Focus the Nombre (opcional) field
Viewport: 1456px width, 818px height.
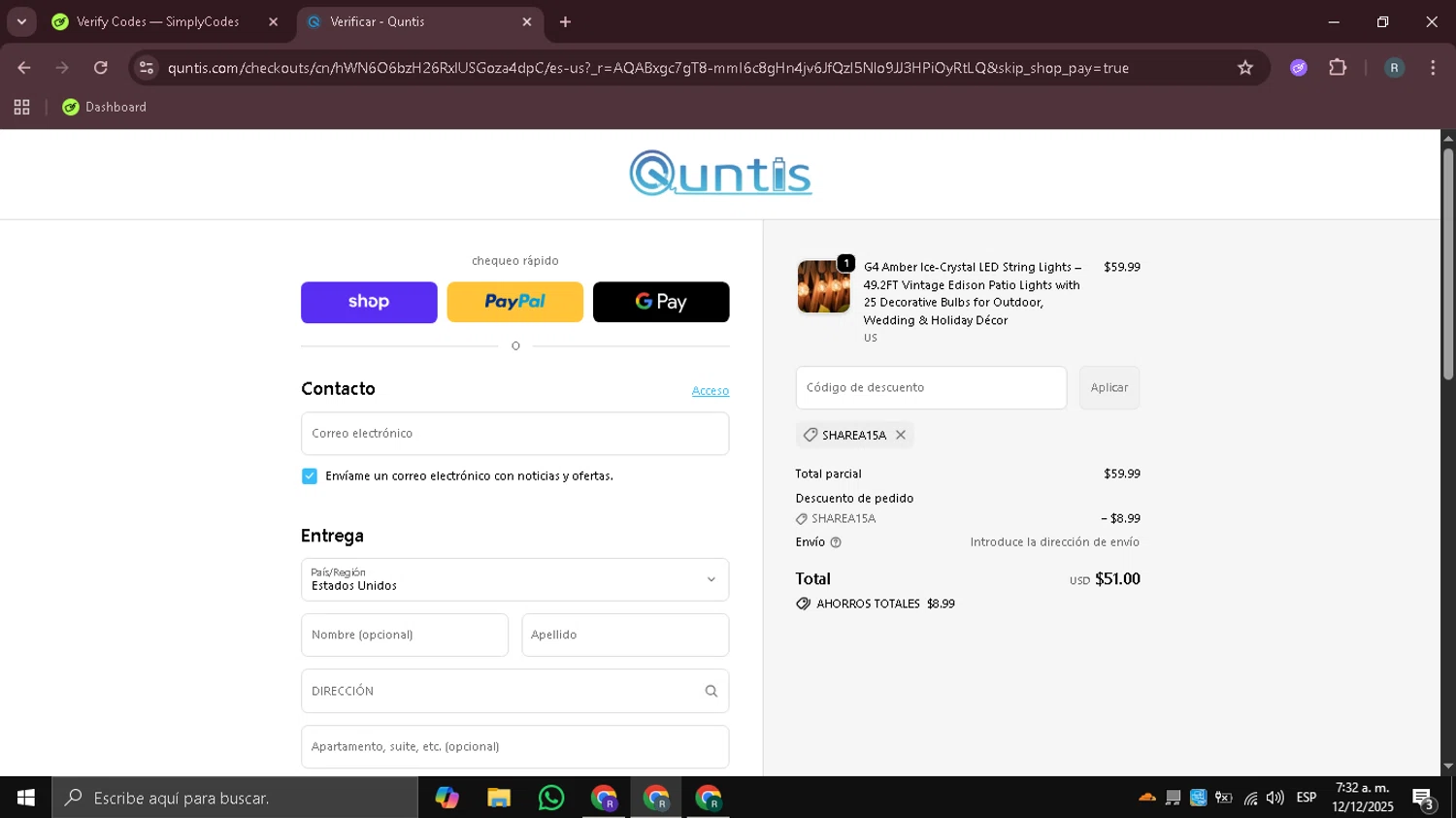click(405, 635)
